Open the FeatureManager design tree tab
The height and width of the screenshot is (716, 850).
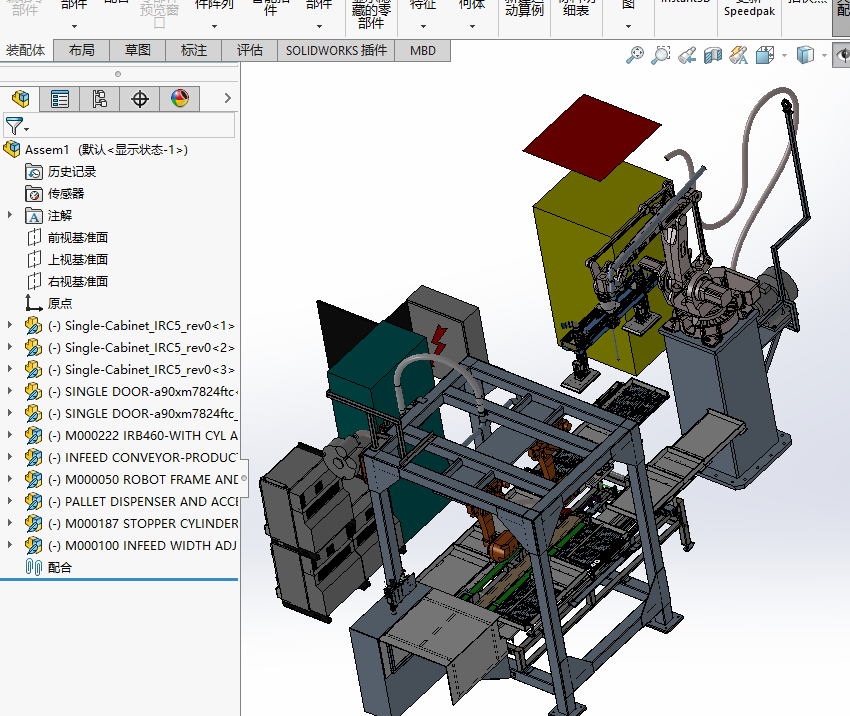[20, 98]
